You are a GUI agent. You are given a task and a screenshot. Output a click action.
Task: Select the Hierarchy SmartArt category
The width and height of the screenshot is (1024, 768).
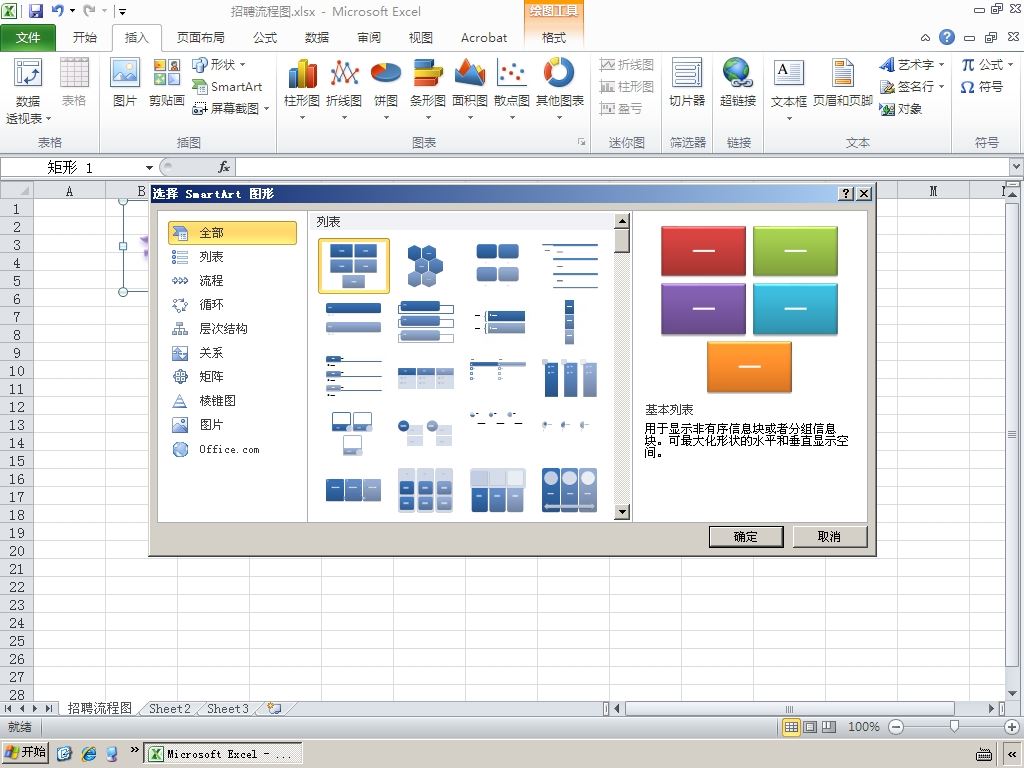[232, 329]
